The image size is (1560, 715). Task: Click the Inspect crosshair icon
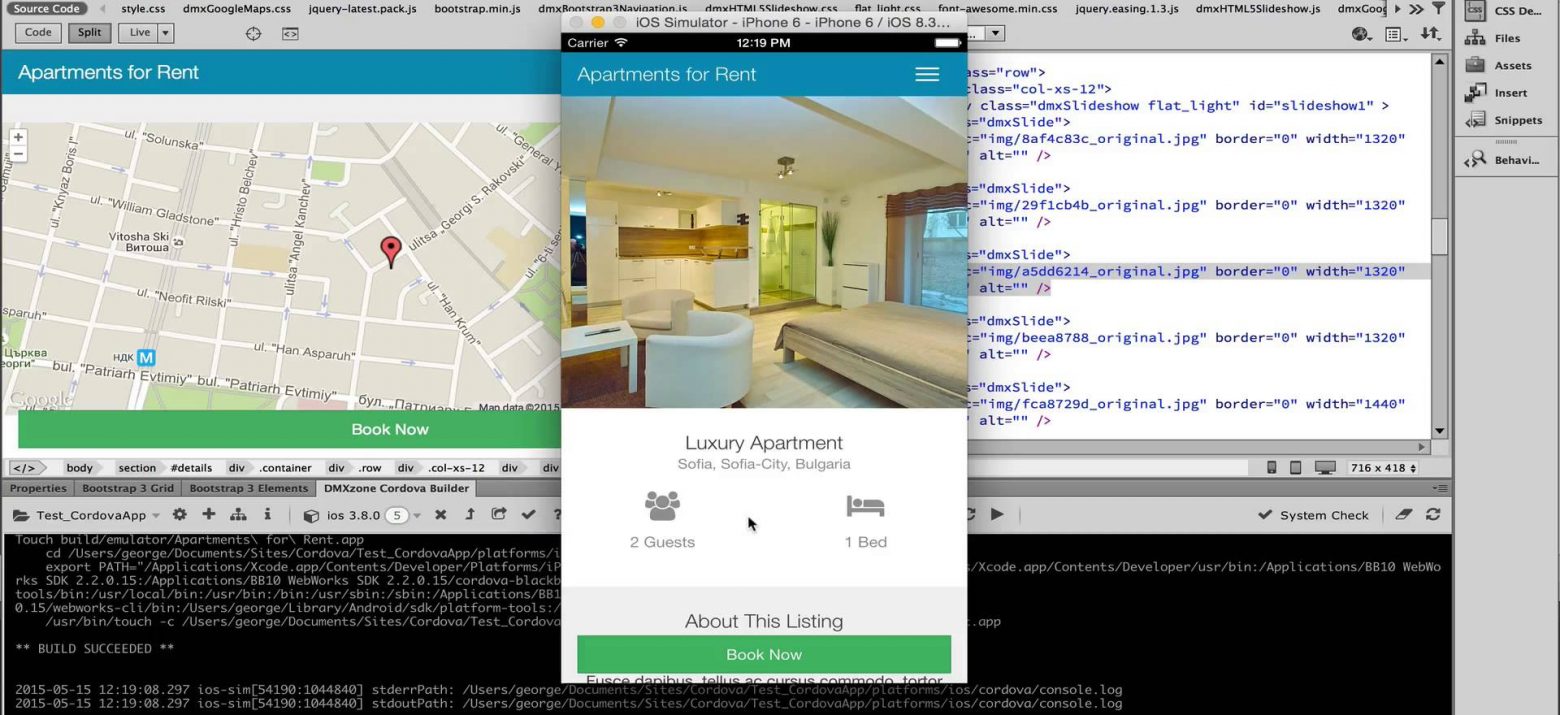254,33
